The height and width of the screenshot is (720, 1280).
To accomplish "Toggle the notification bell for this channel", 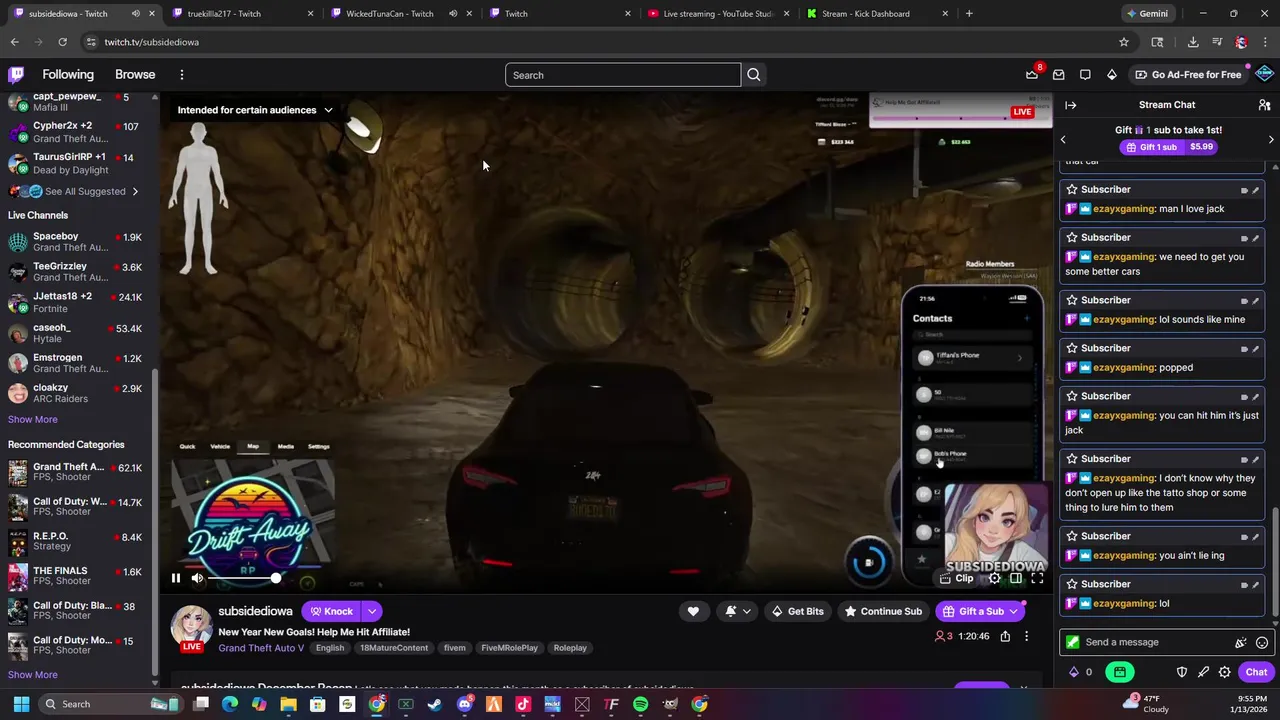I will coord(731,611).
